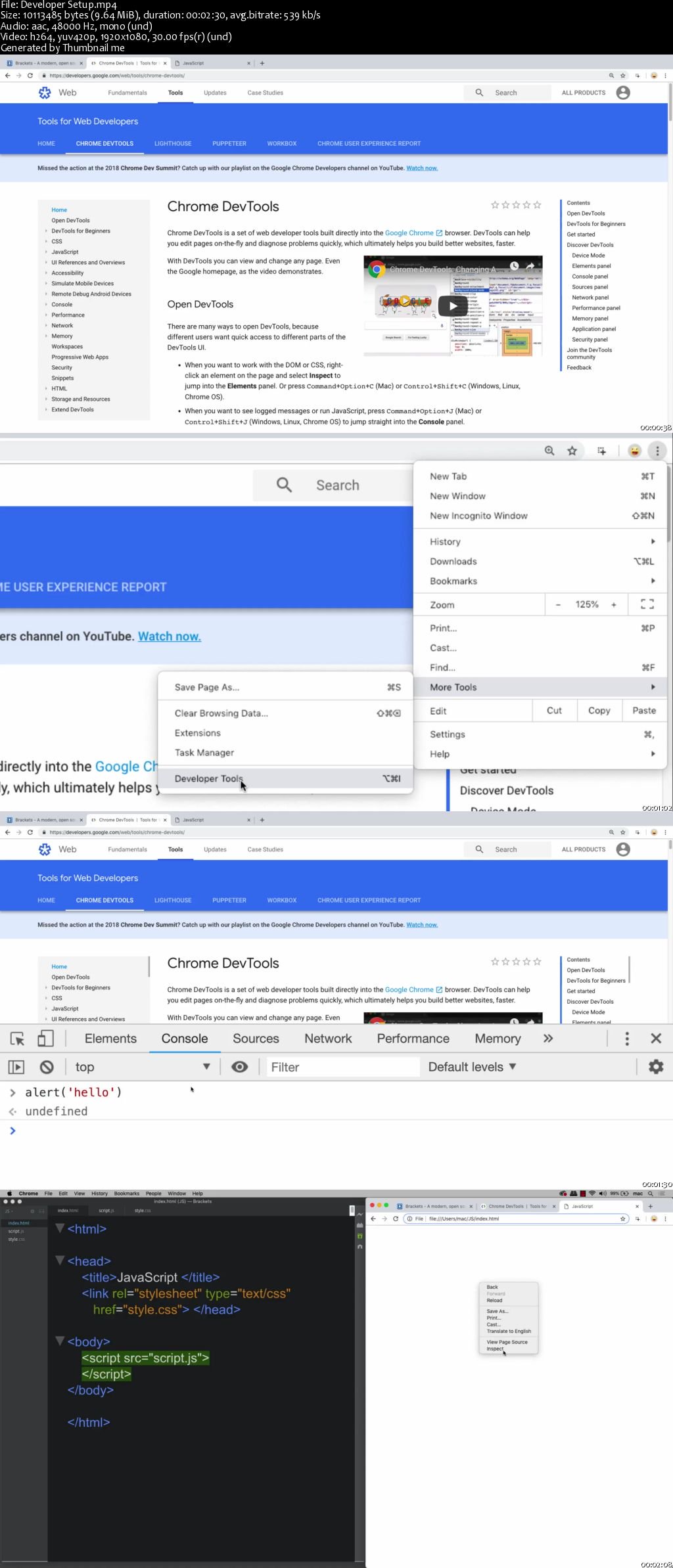The width and height of the screenshot is (673, 1568).
Task: Open the 'top' JavaScript context dropdown
Action: tap(143, 1067)
